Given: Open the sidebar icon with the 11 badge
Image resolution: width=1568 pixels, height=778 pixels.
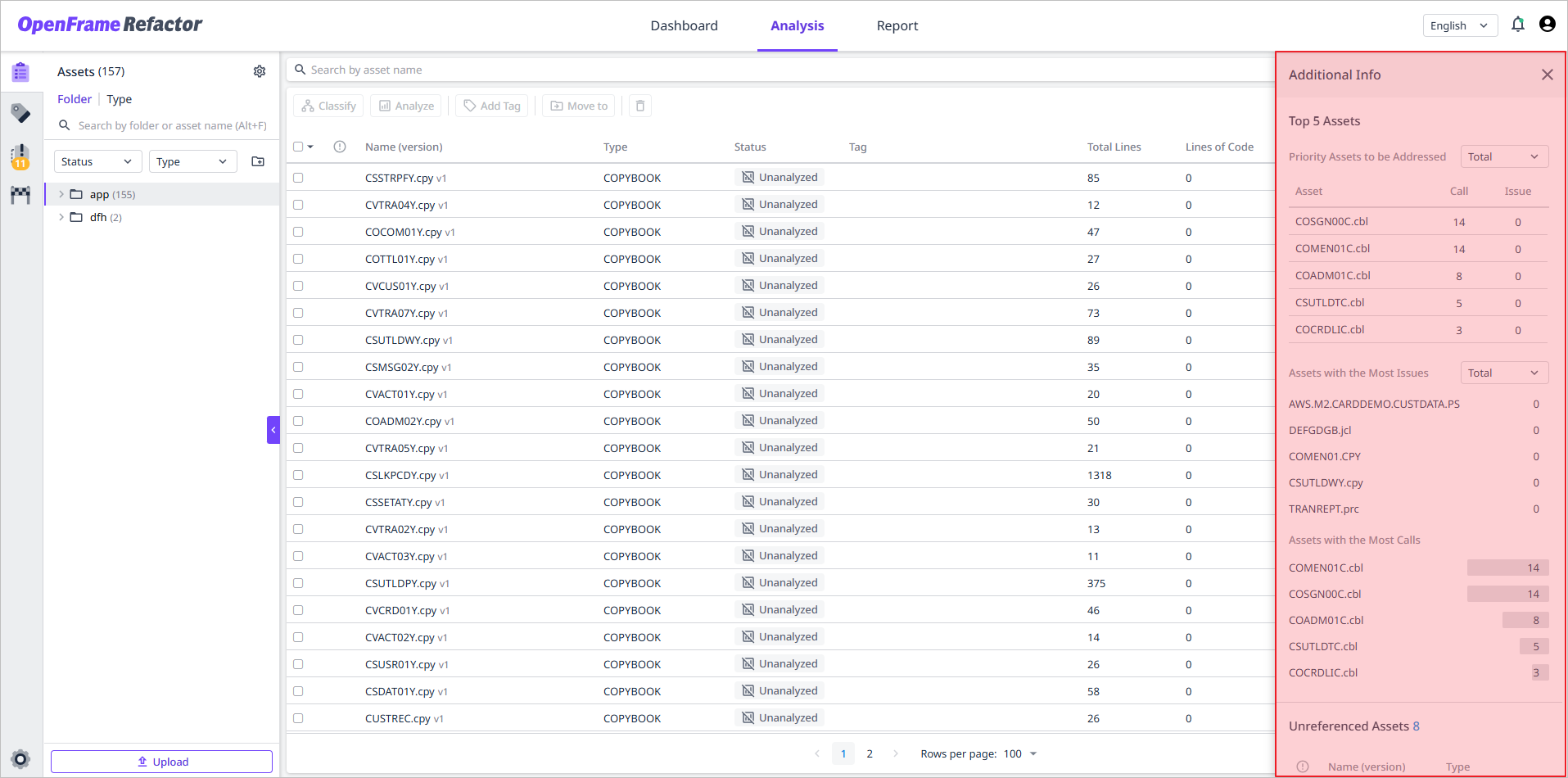Looking at the screenshot, I should coord(20,156).
